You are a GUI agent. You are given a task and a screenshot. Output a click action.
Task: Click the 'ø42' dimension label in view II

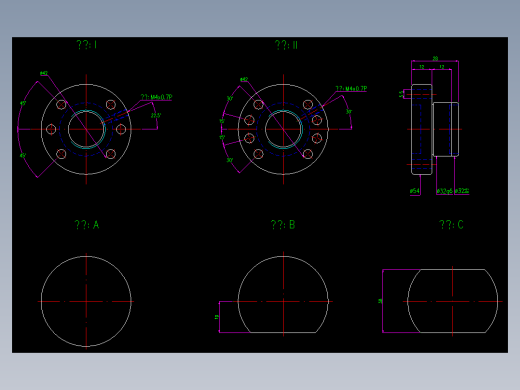[x=244, y=79]
